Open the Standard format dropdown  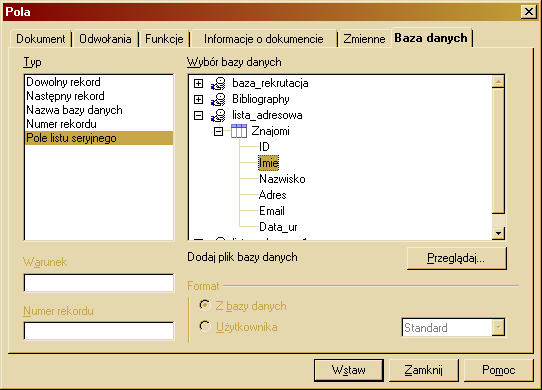tap(498, 327)
